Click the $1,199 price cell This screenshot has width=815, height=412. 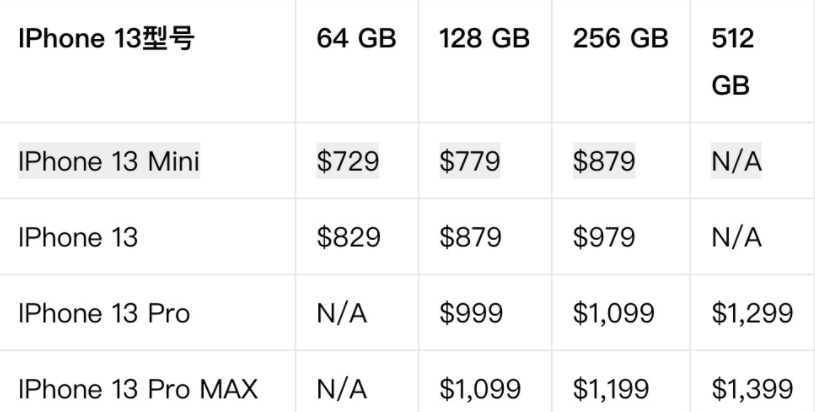(611, 389)
